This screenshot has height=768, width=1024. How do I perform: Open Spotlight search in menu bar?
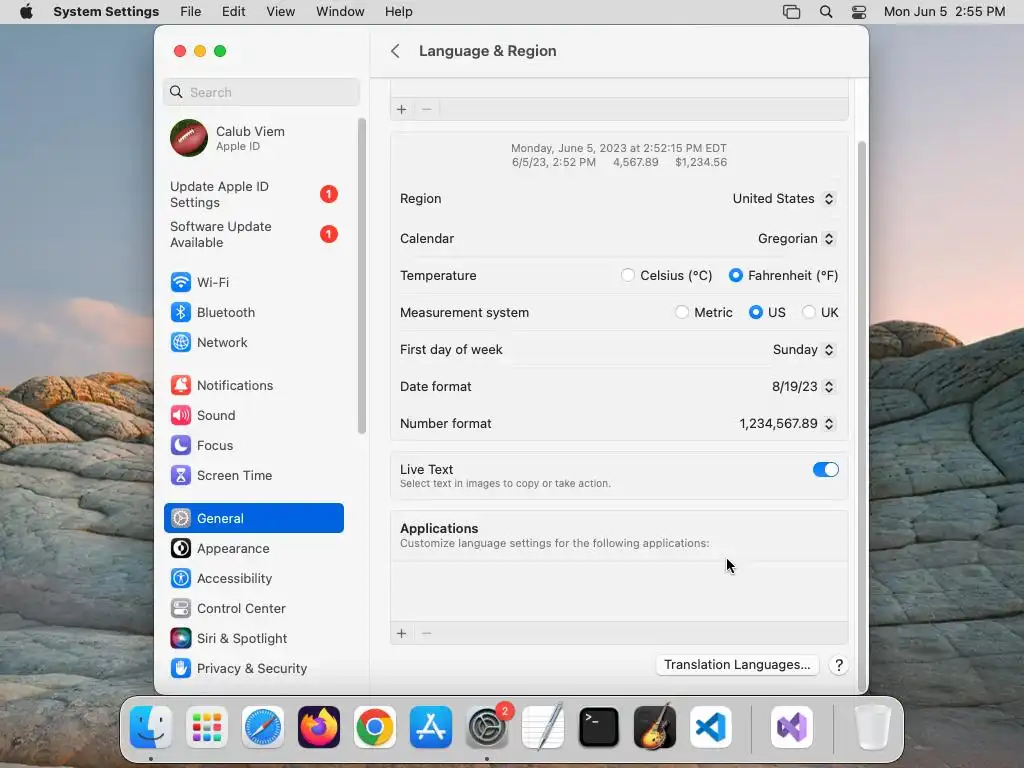click(x=826, y=12)
